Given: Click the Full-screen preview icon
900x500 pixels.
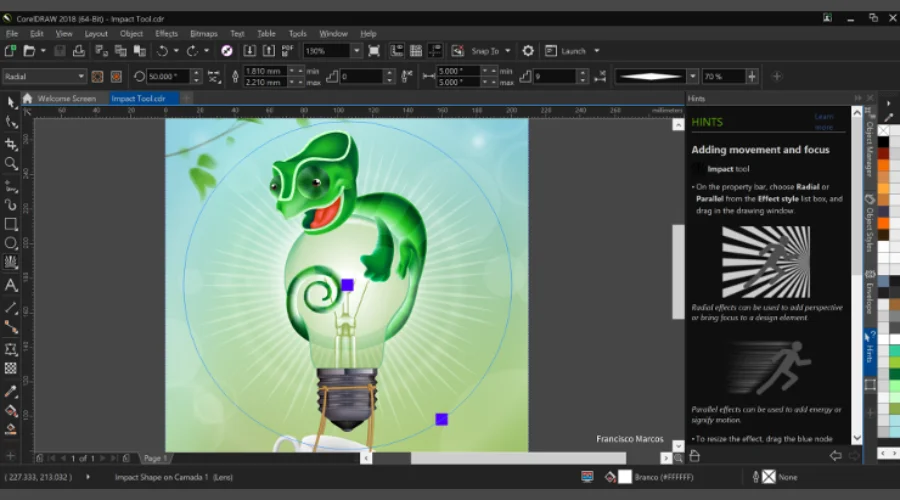Looking at the screenshot, I should 374,51.
